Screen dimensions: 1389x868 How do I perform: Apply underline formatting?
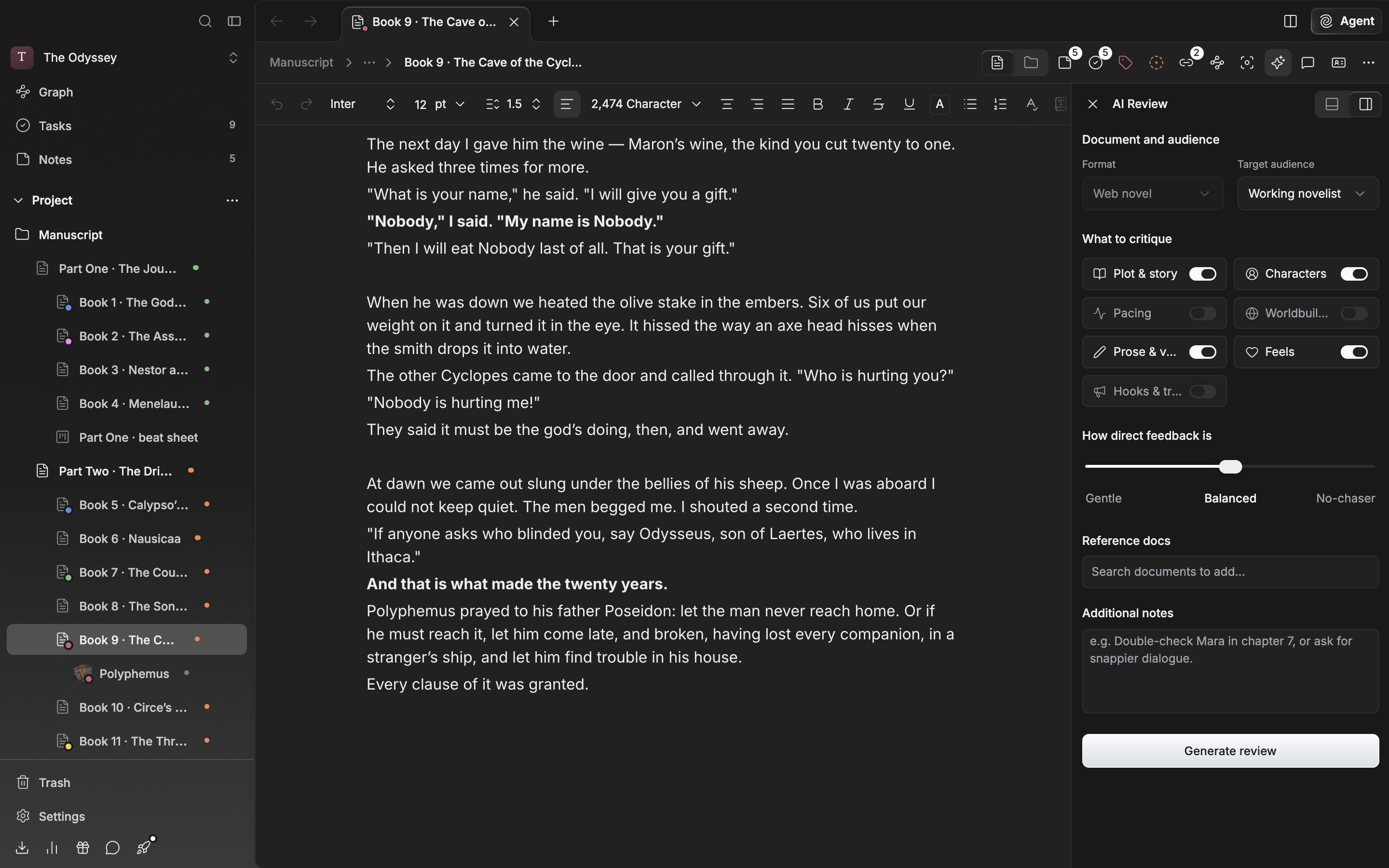tap(909, 104)
